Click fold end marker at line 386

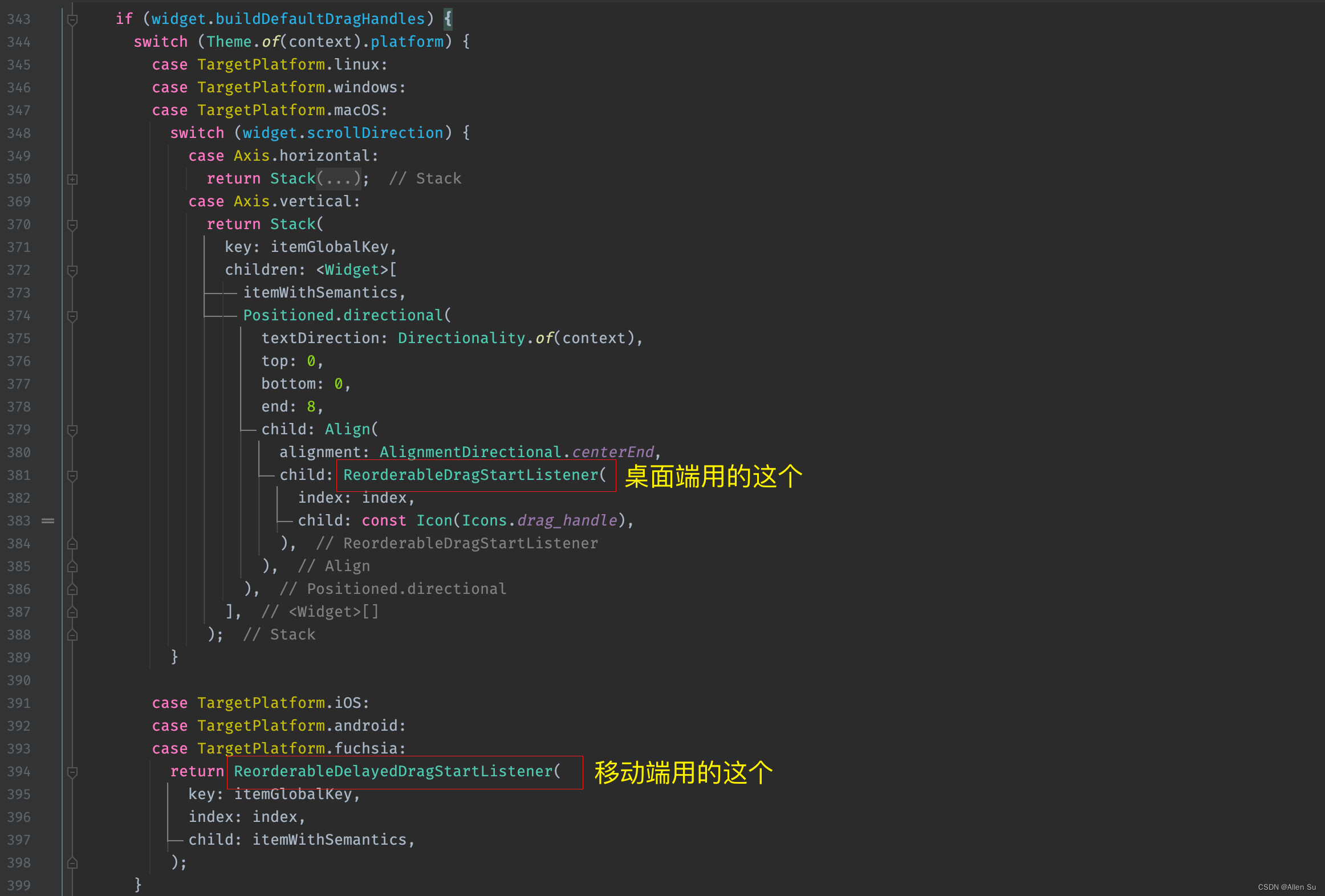click(x=72, y=589)
